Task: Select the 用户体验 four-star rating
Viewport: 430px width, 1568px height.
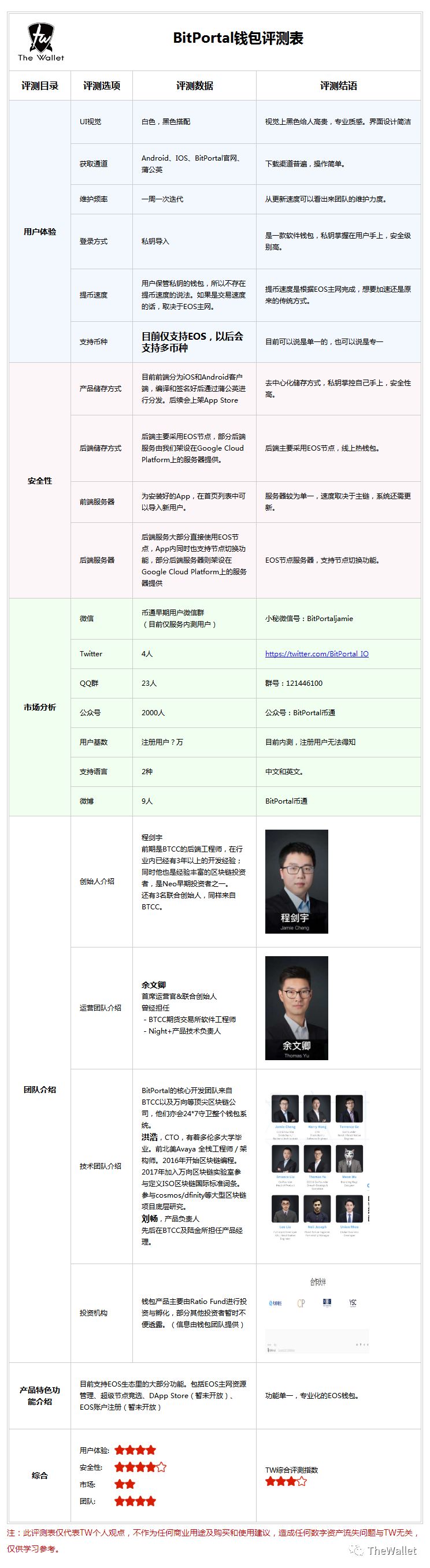Action: [135, 1450]
